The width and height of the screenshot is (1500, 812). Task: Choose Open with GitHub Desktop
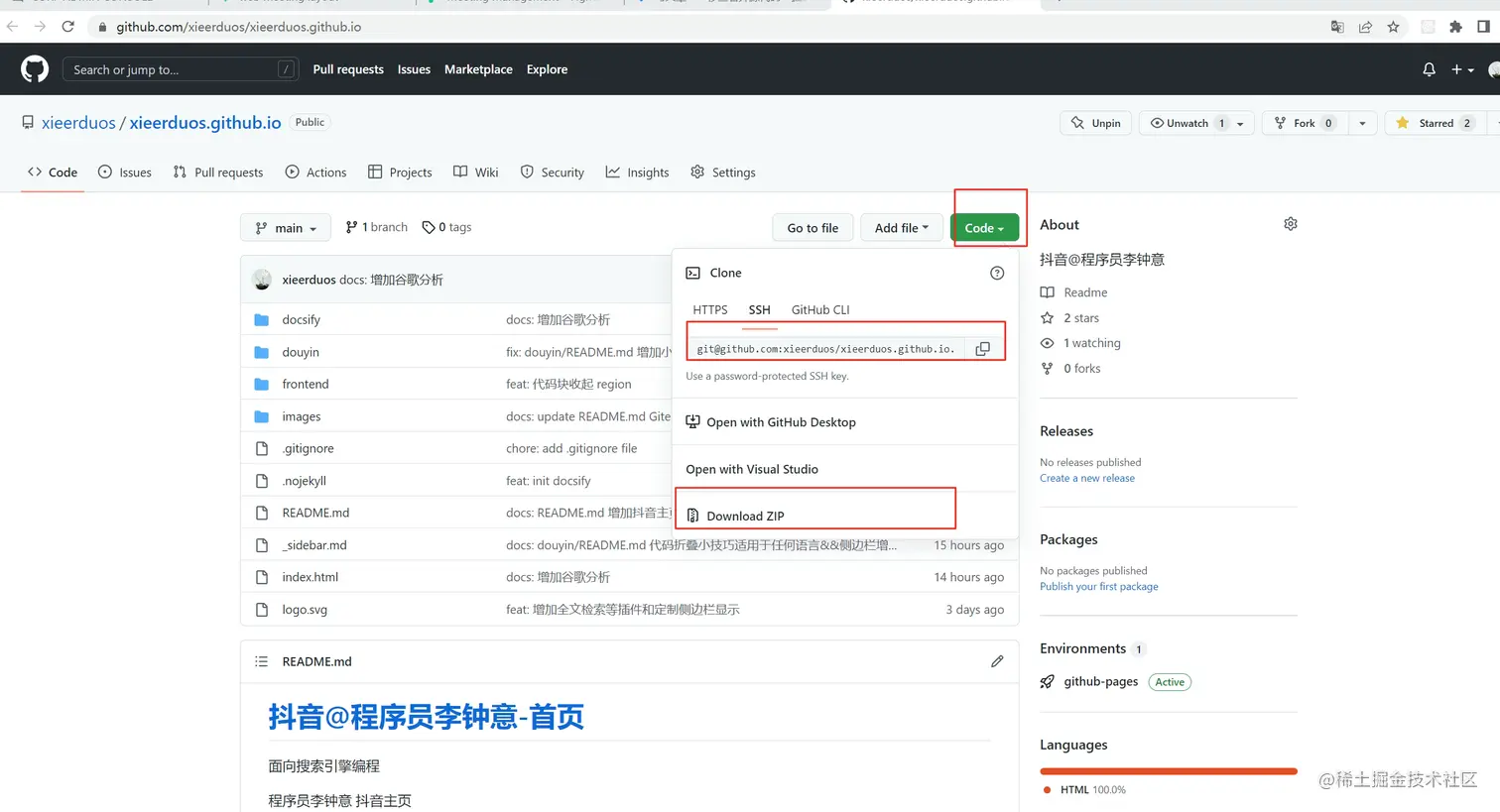coord(771,422)
